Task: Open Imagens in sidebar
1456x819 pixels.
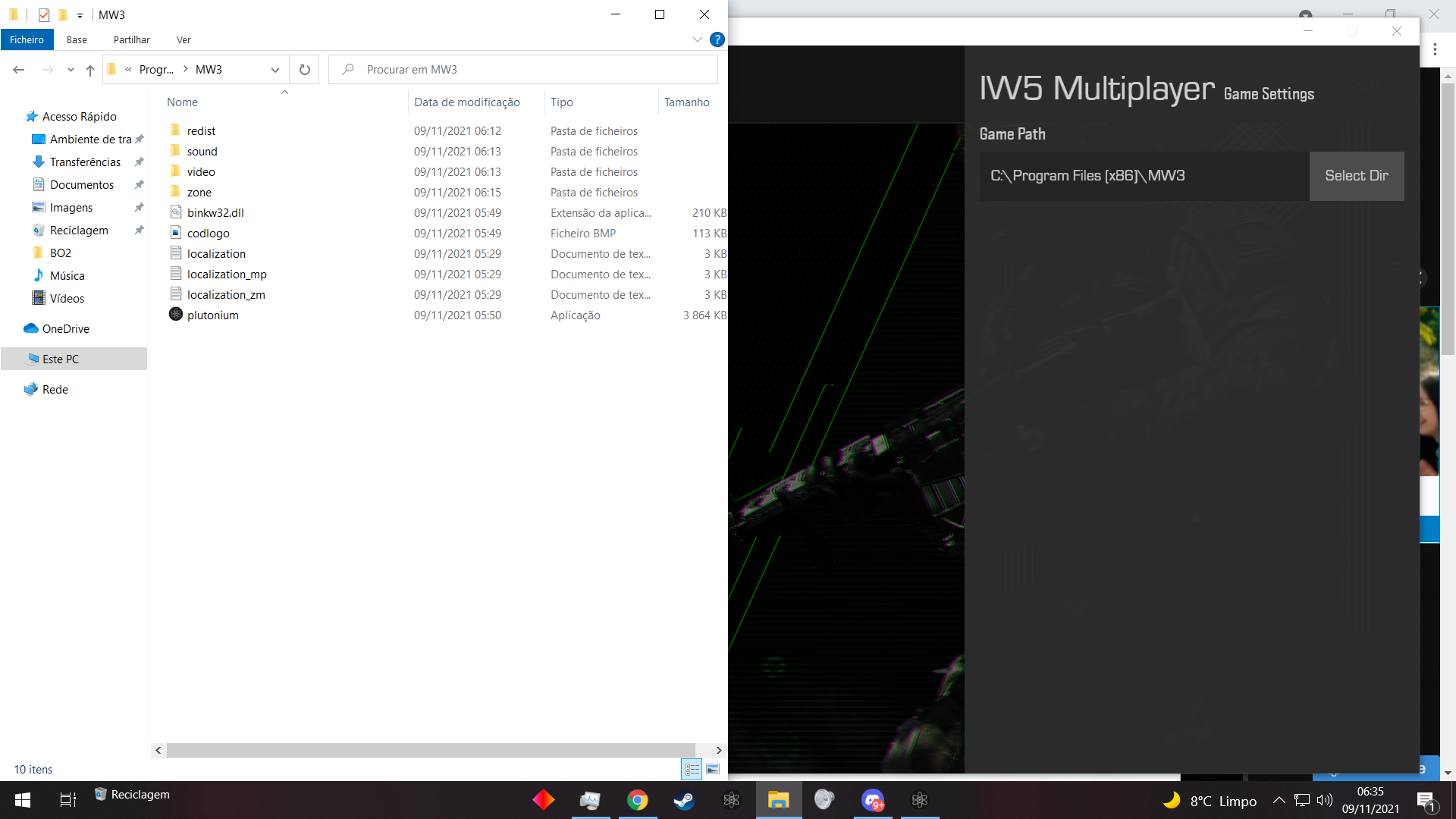Action: 71,207
